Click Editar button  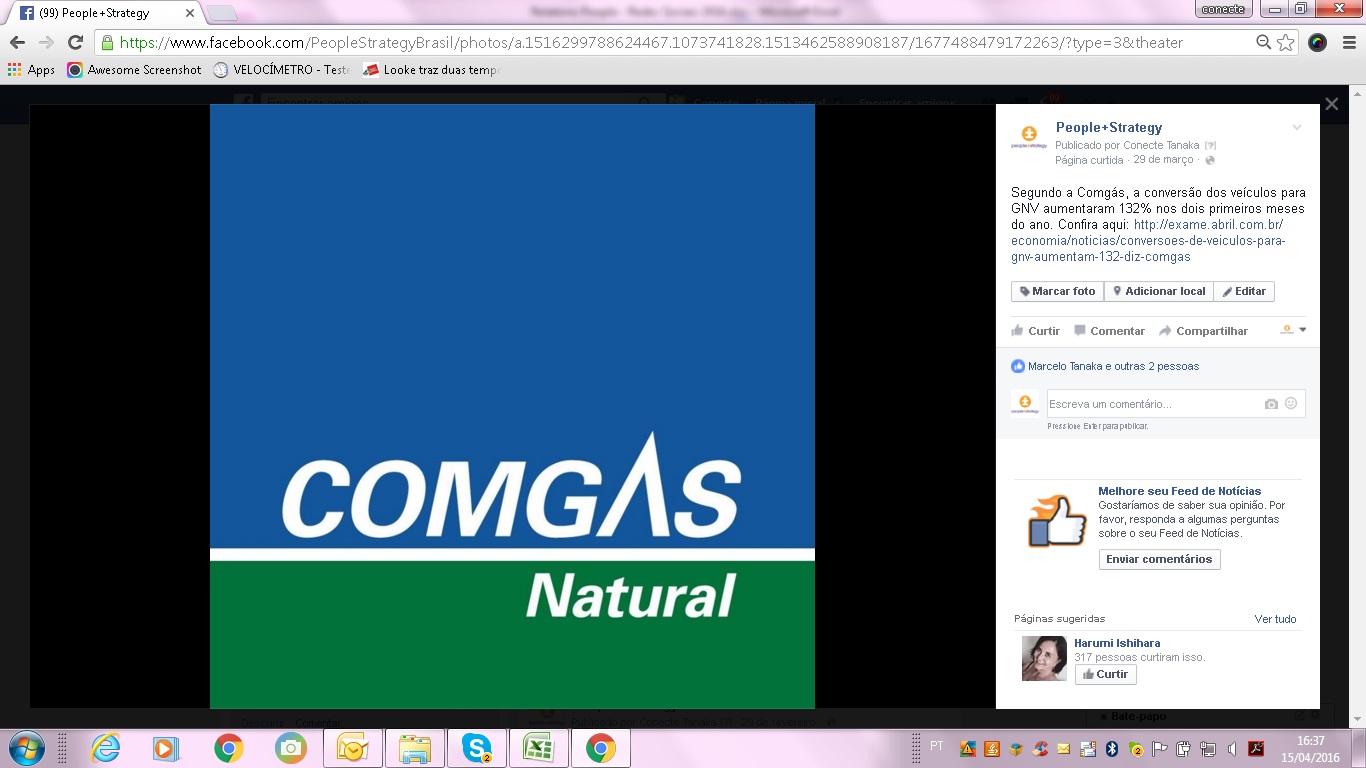(1244, 291)
